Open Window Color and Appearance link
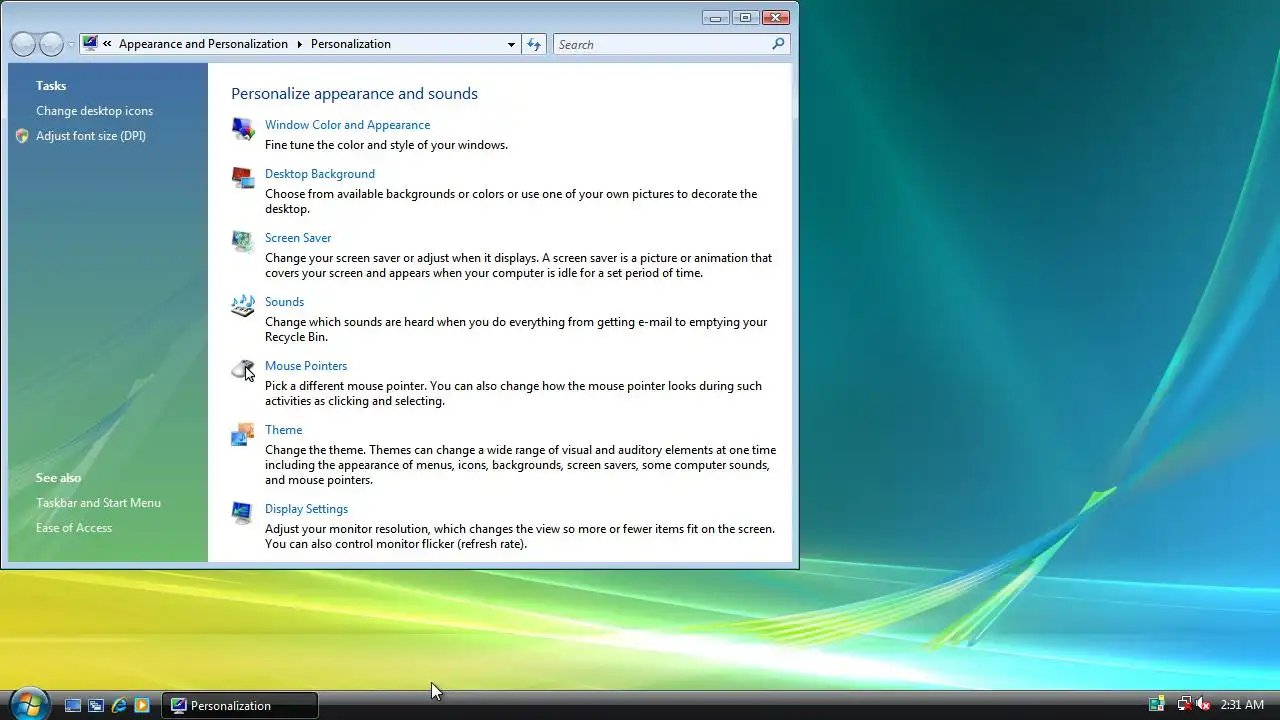This screenshot has height=720, width=1280. point(347,125)
